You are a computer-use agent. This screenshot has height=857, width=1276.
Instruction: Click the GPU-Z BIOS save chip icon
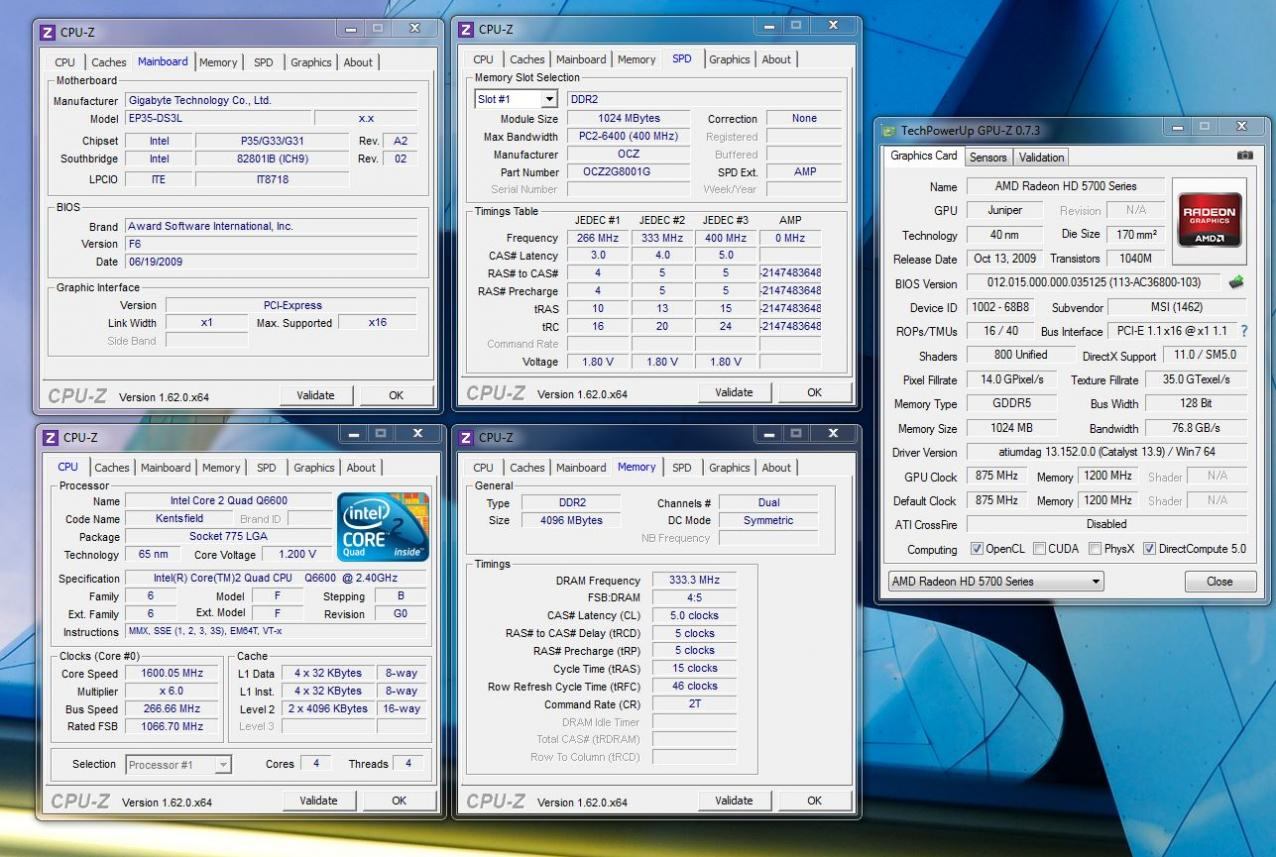(x=1236, y=283)
